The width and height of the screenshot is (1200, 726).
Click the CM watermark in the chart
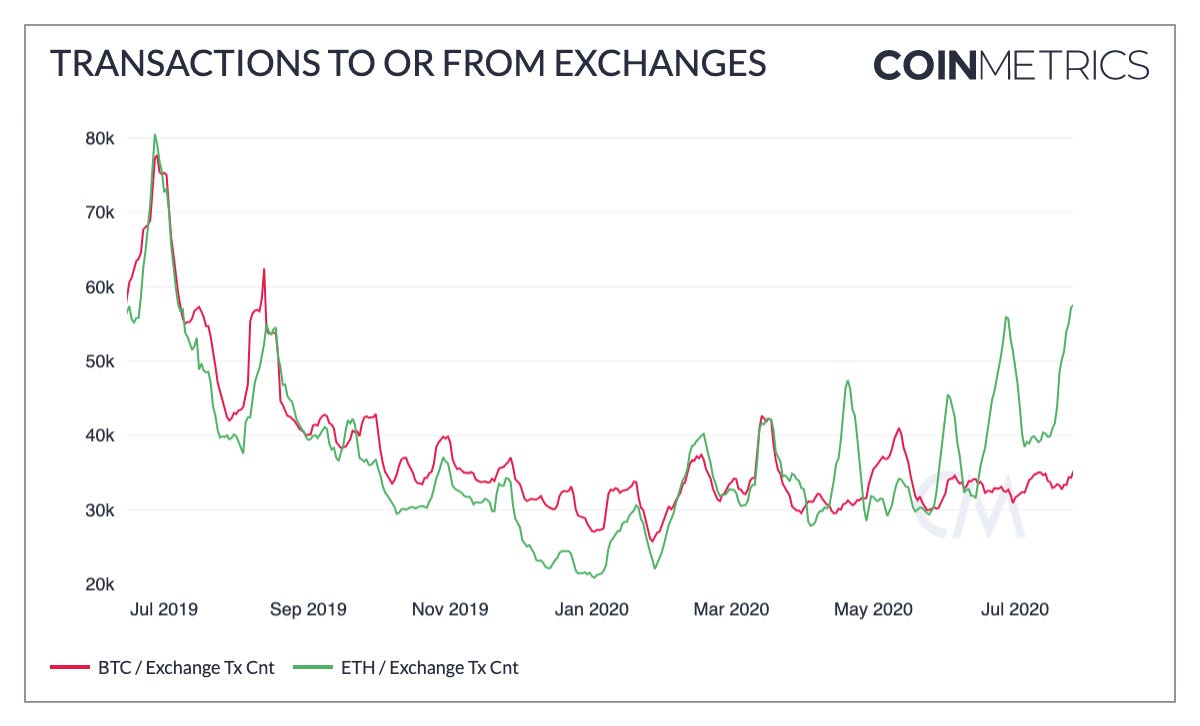pos(970,503)
